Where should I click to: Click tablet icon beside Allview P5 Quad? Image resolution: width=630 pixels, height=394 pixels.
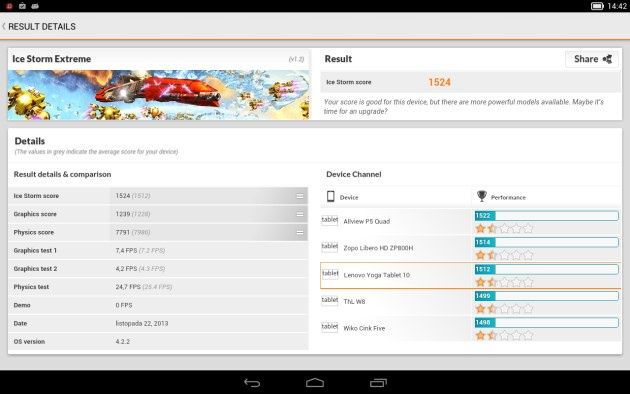pos(329,220)
